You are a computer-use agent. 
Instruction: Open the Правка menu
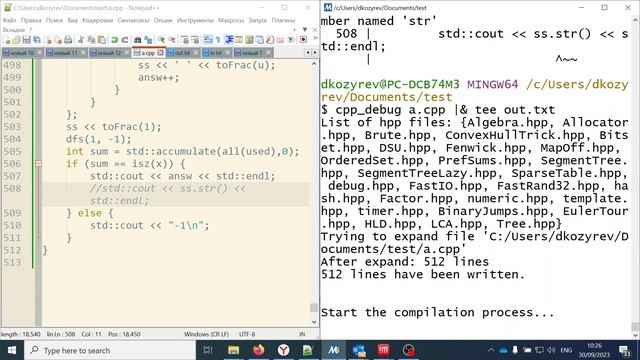point(31,20)
